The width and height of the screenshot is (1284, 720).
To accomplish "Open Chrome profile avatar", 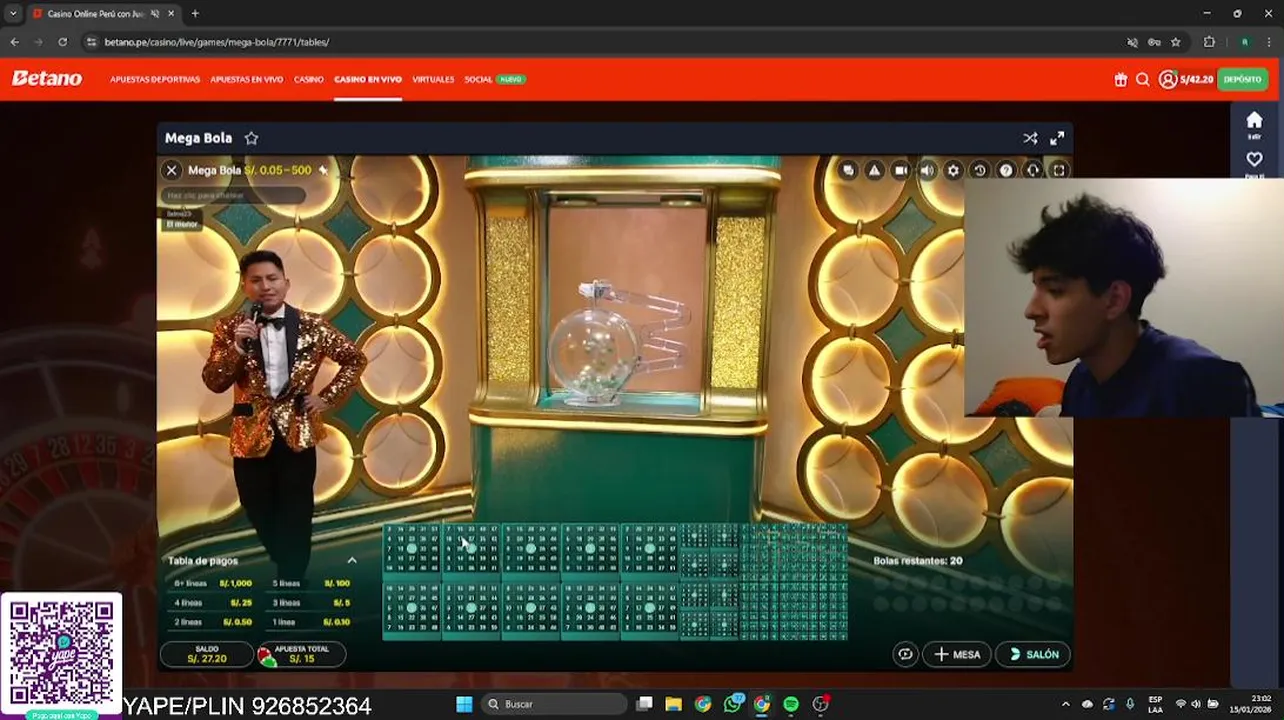I will coord(1244,42).
